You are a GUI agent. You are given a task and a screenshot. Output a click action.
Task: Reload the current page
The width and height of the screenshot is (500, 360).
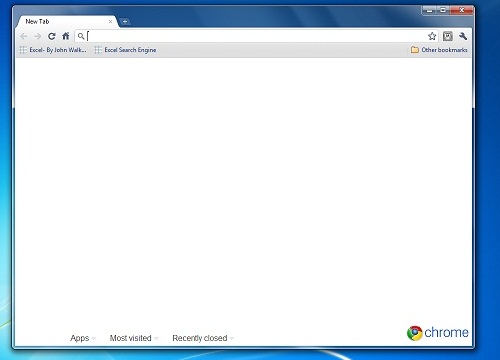click(x=51, y=36)
